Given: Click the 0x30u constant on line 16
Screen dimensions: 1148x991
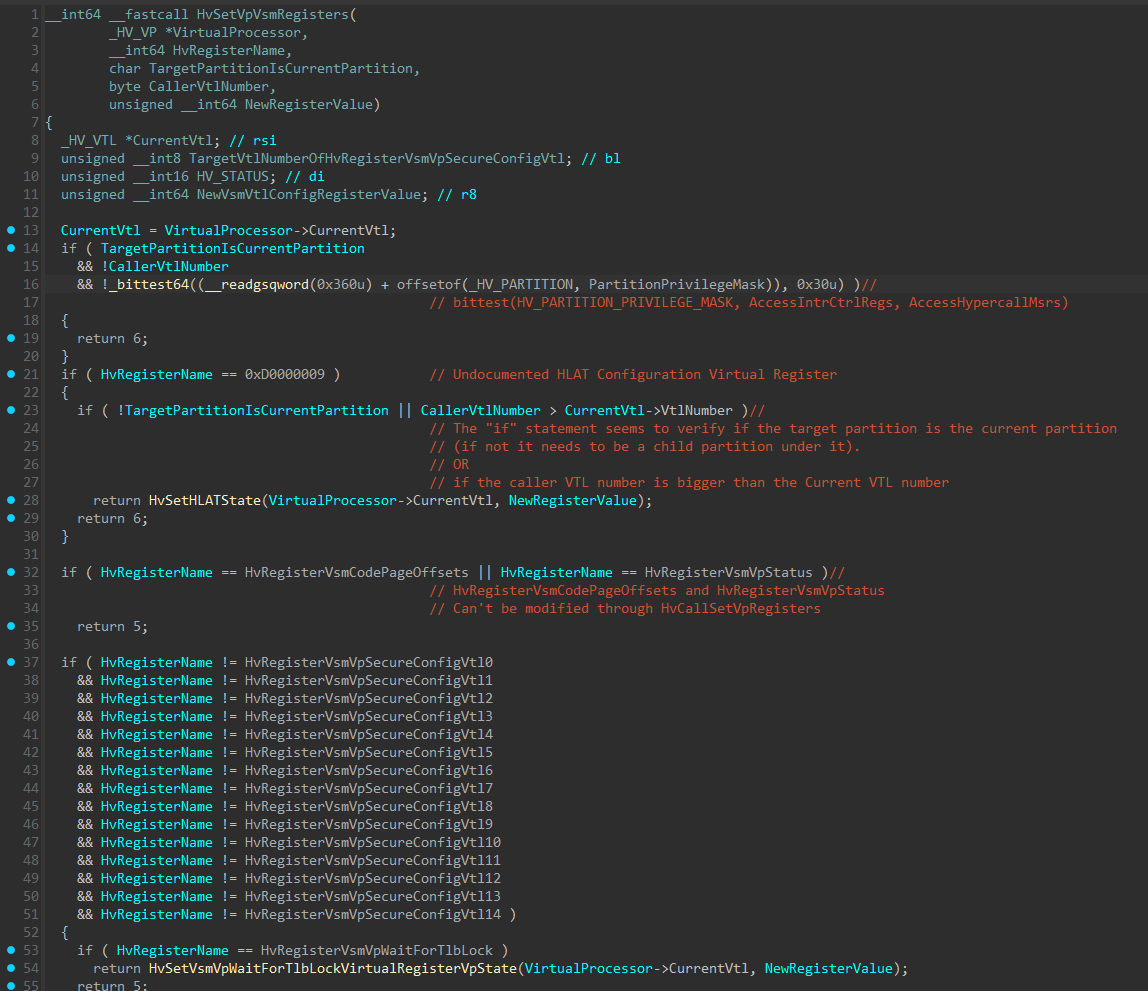Looking at the screenshot, I should [816, 285].
